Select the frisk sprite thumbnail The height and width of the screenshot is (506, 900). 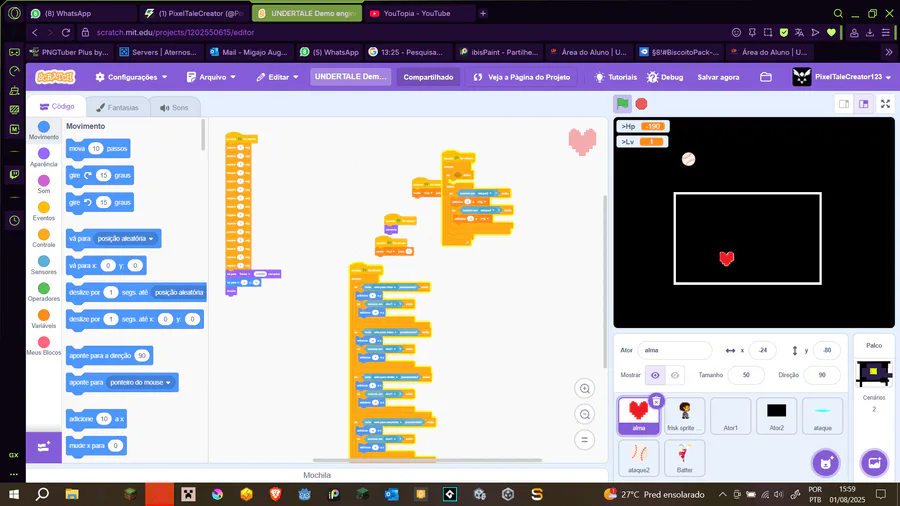coord(685,415)
